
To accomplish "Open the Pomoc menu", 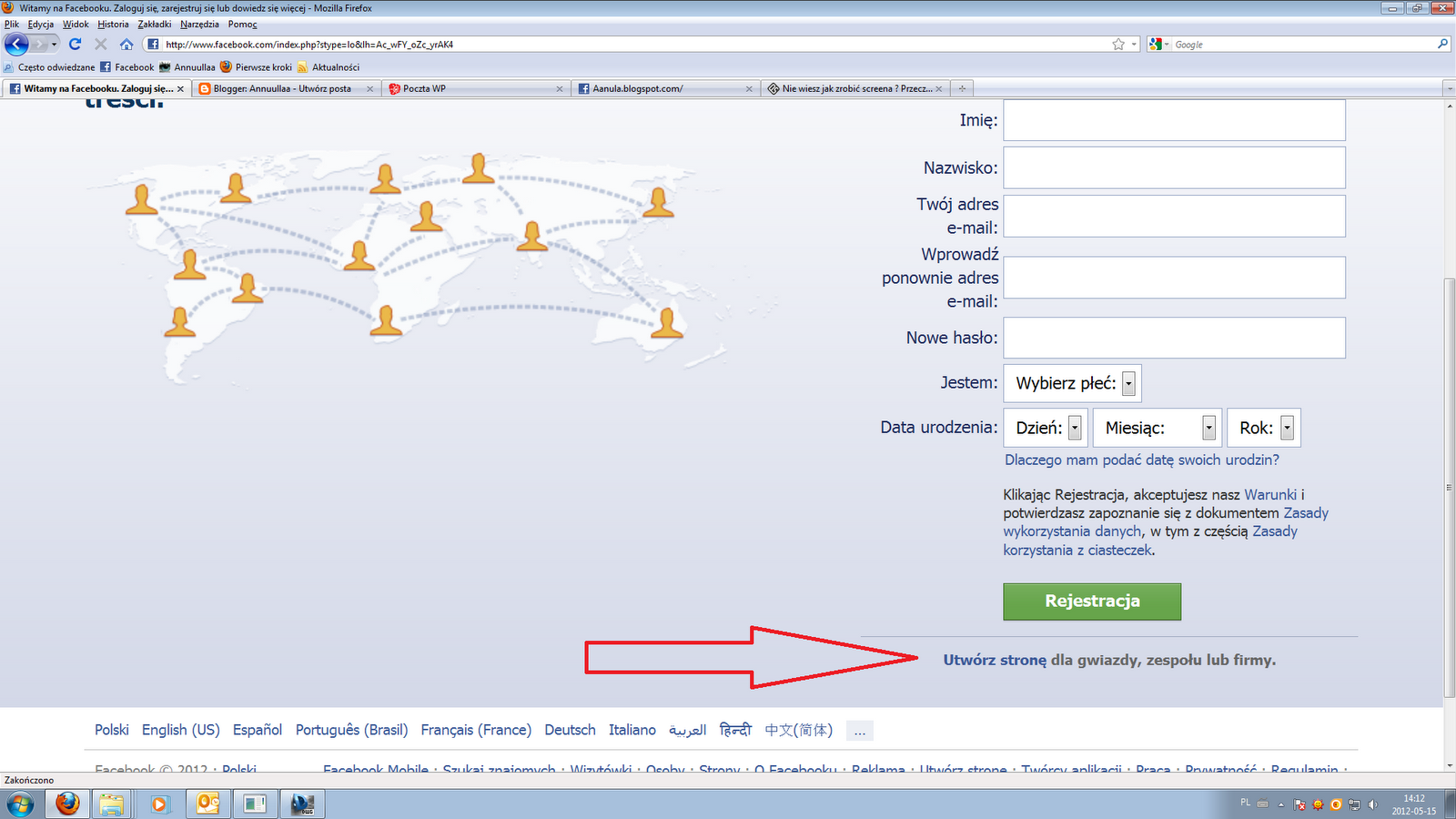I will point(243,24).
